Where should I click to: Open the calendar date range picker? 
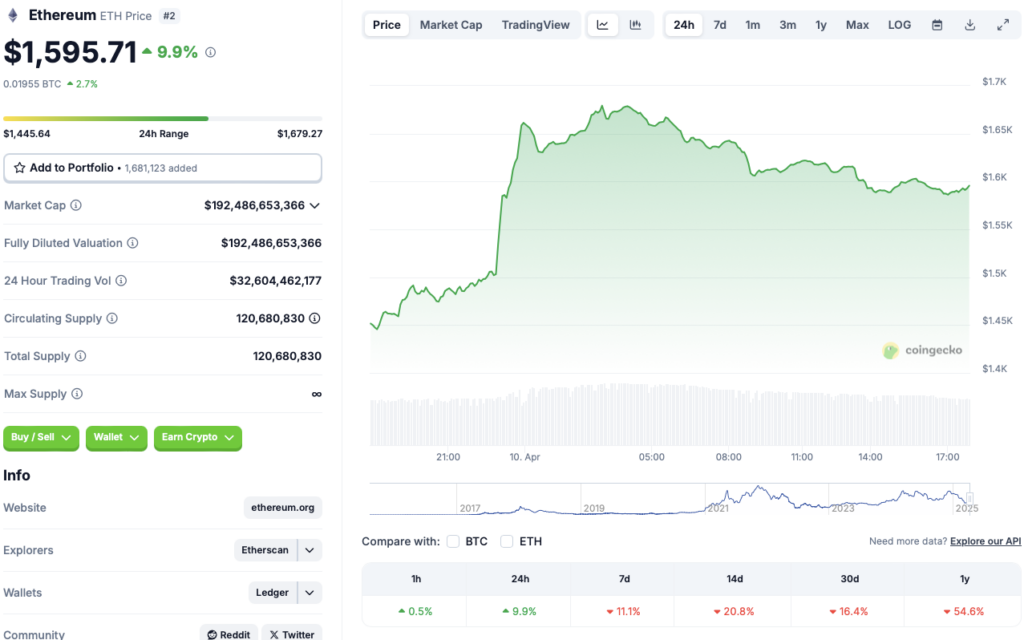[936, 25]
